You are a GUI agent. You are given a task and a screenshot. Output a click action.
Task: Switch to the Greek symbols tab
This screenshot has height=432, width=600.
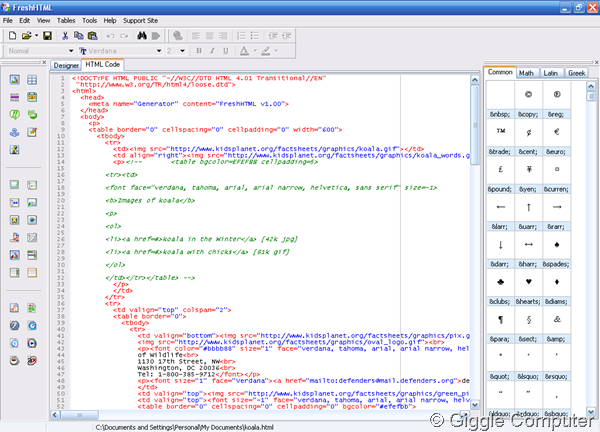577,73
